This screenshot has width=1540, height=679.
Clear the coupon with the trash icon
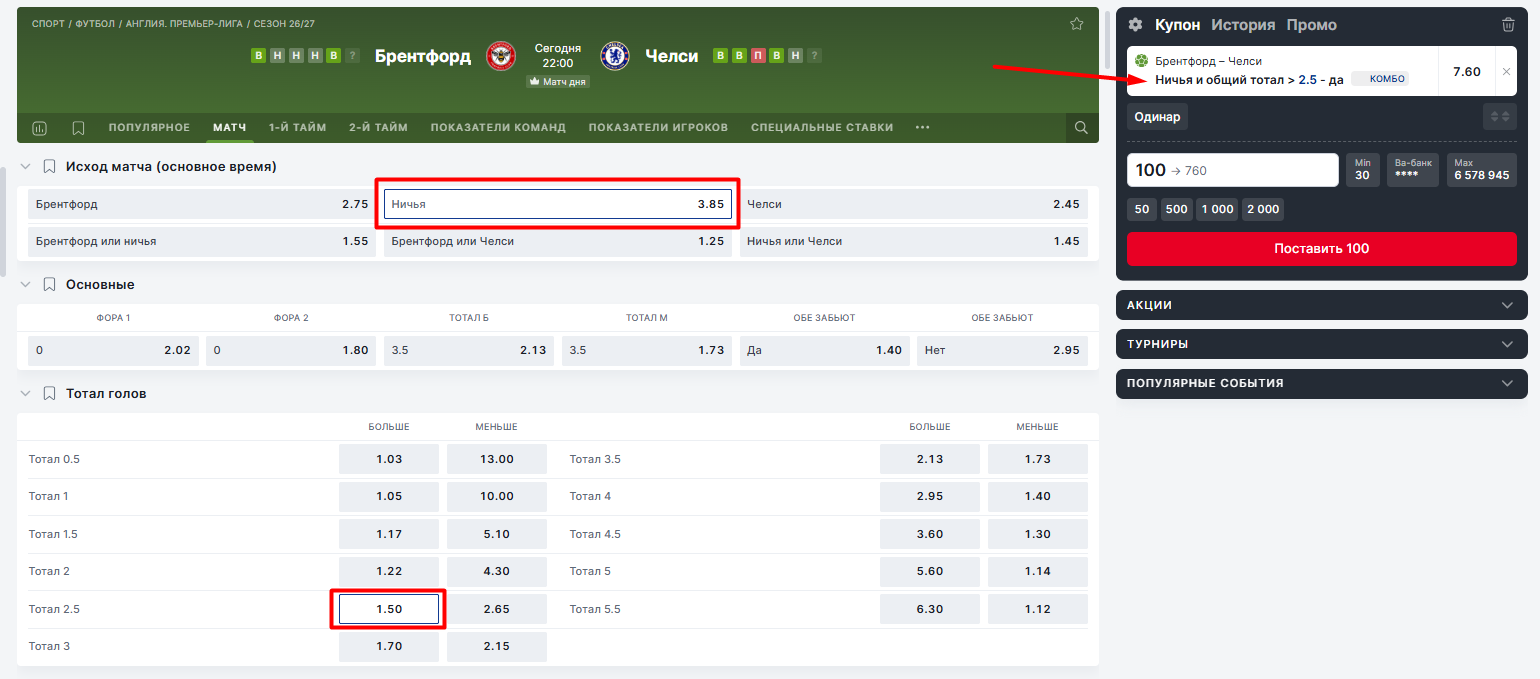click(x=1508, y=25)
